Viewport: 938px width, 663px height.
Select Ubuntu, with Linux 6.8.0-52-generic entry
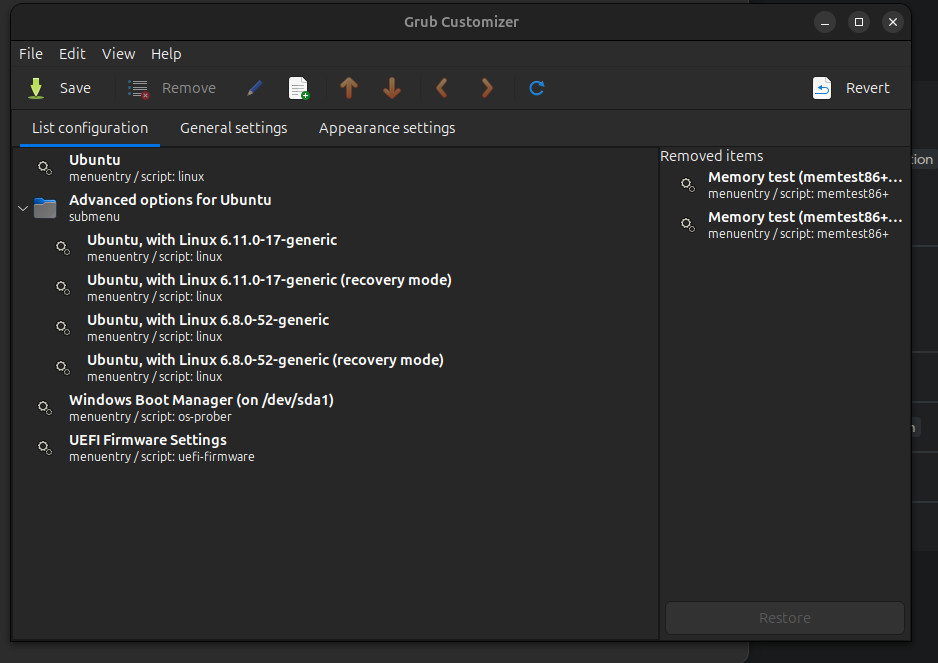(335, 327)
